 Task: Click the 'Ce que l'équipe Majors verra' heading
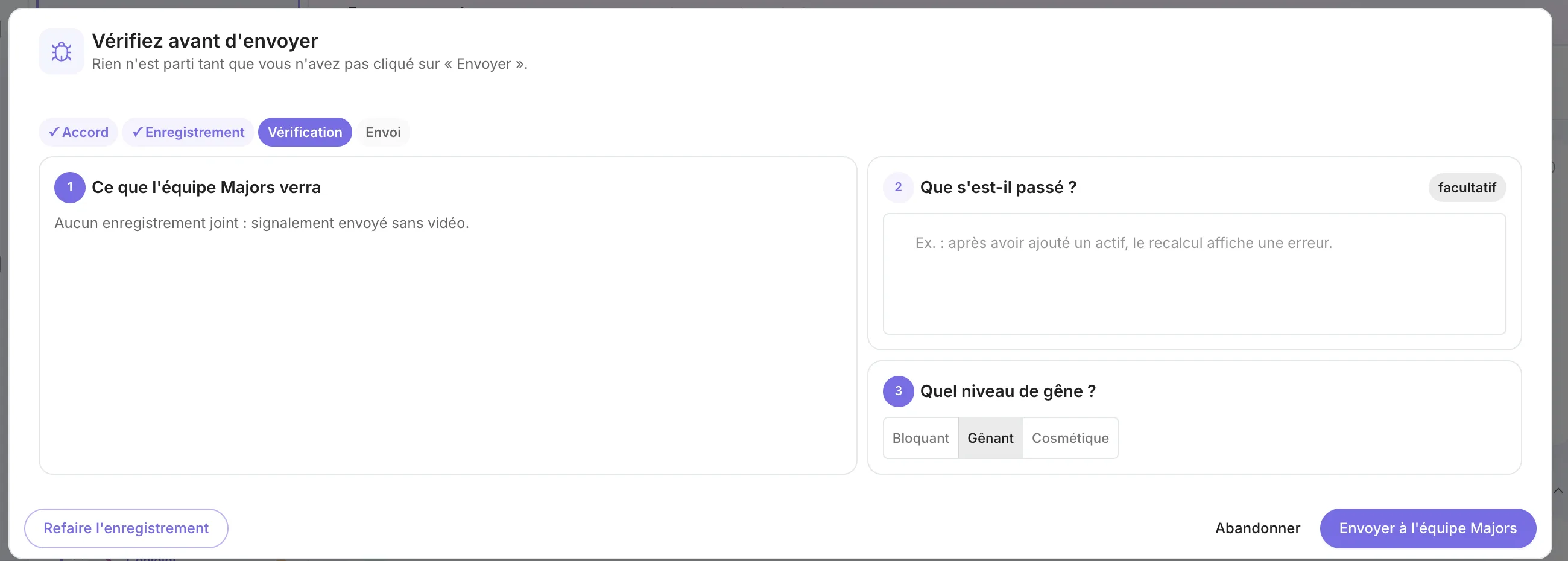[x=206, y=187]
